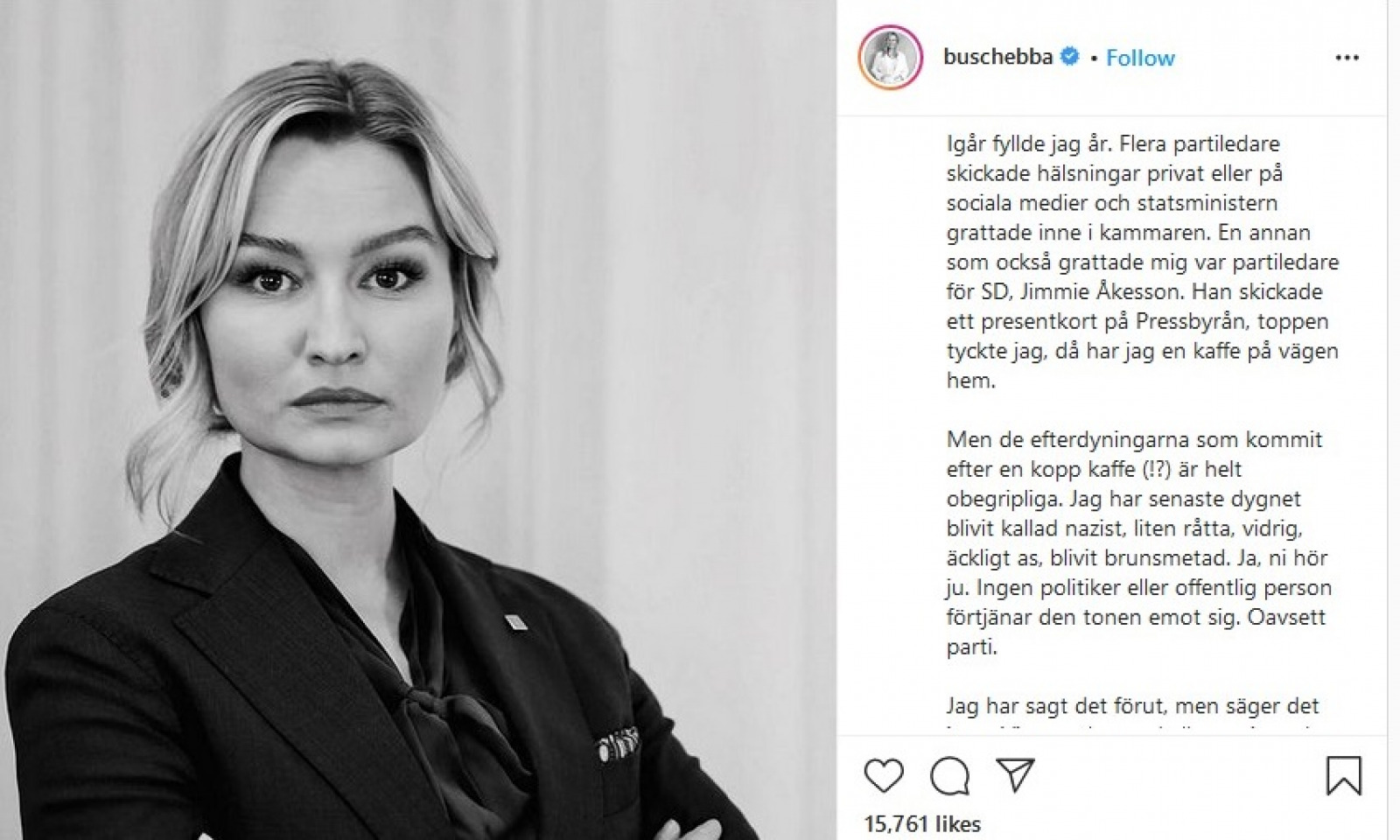Screen dimensions: 1400x840
Task: View the list of 15,761 likes
Action: (x=922, y=824)
